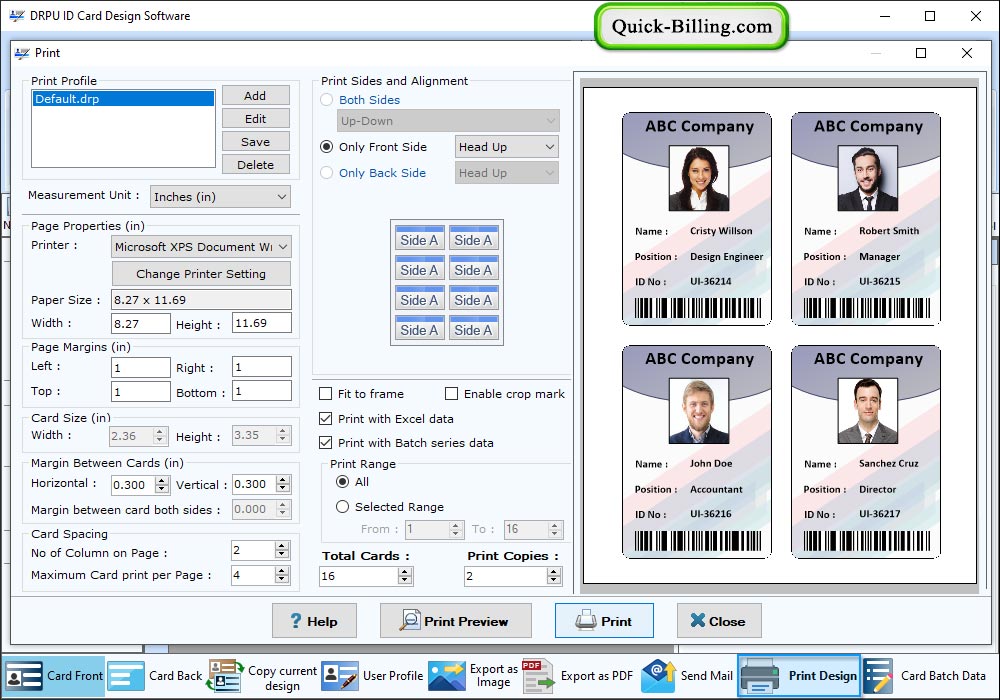Image resolution: width=1000 pixels, height=700 pixels.
Task: Minimize the DRPU ID Card Design window
Action: tap(885, 16)
